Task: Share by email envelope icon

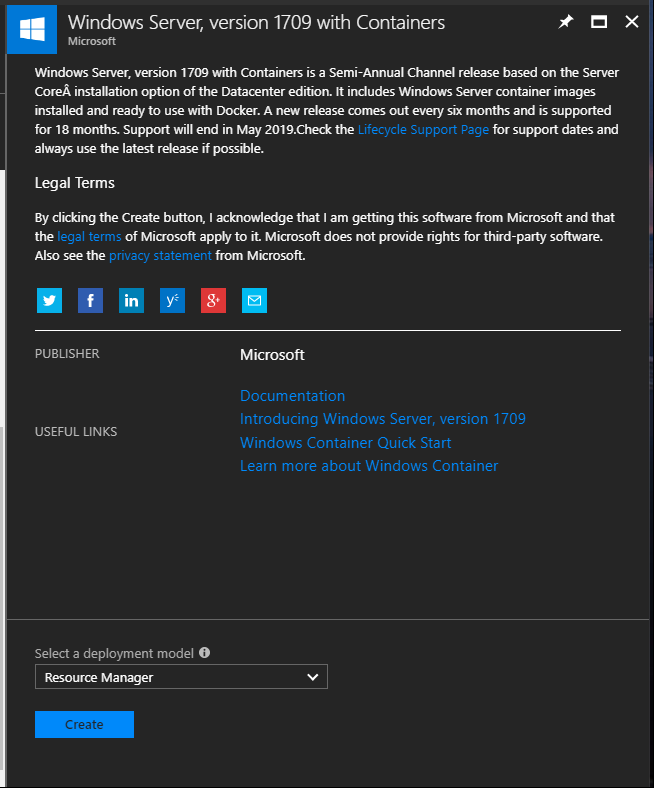Action: click(x=254, y=301)
